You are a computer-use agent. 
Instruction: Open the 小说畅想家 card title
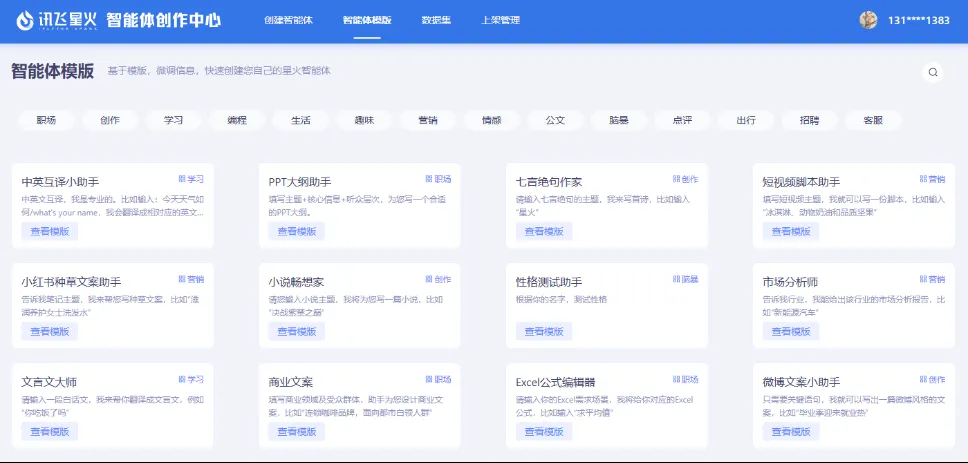coord(296,282)
